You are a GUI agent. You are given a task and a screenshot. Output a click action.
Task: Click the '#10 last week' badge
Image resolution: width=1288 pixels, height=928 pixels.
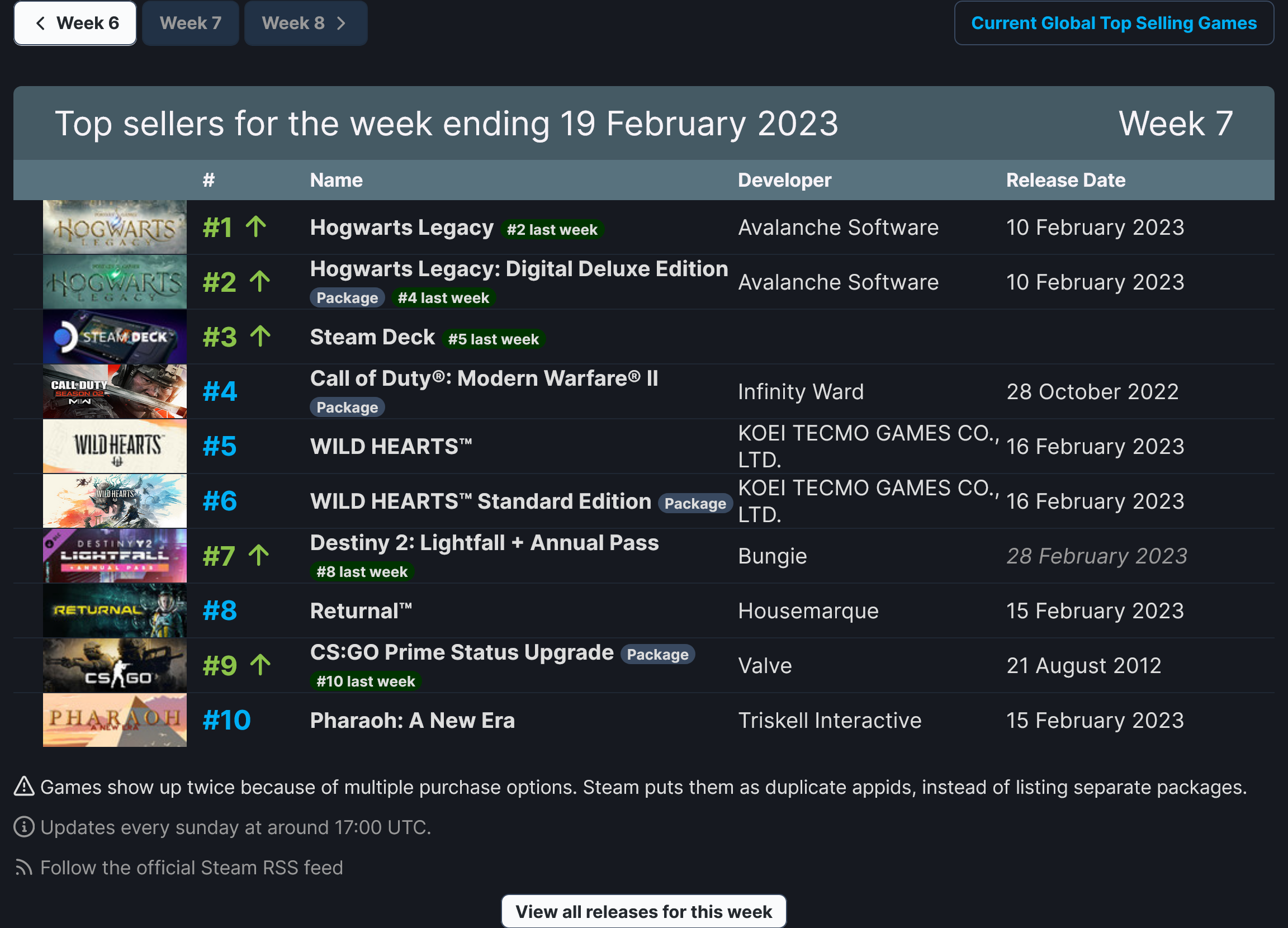coord(366,681)
